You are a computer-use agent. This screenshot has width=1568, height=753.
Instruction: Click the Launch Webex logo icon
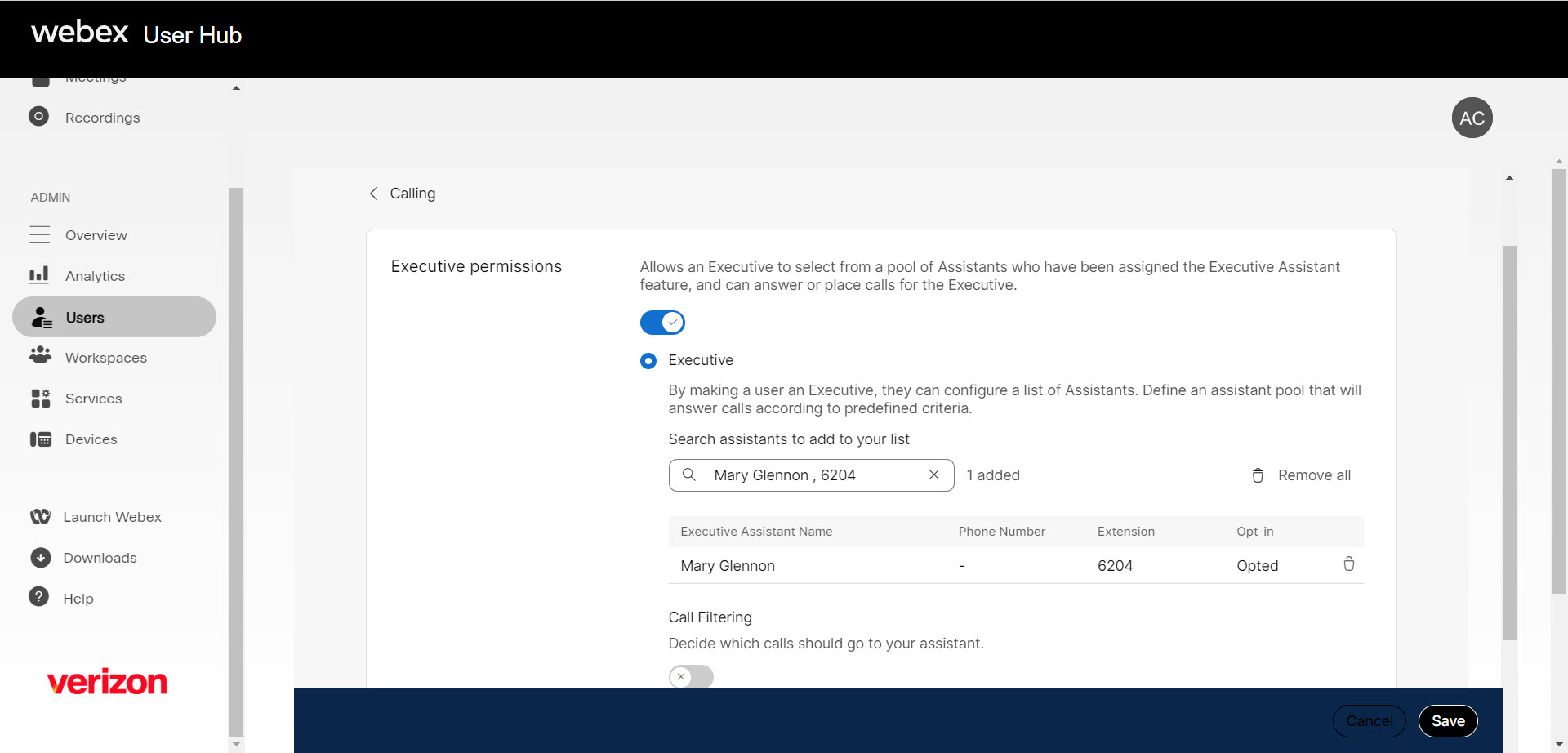tap(40, 517)
